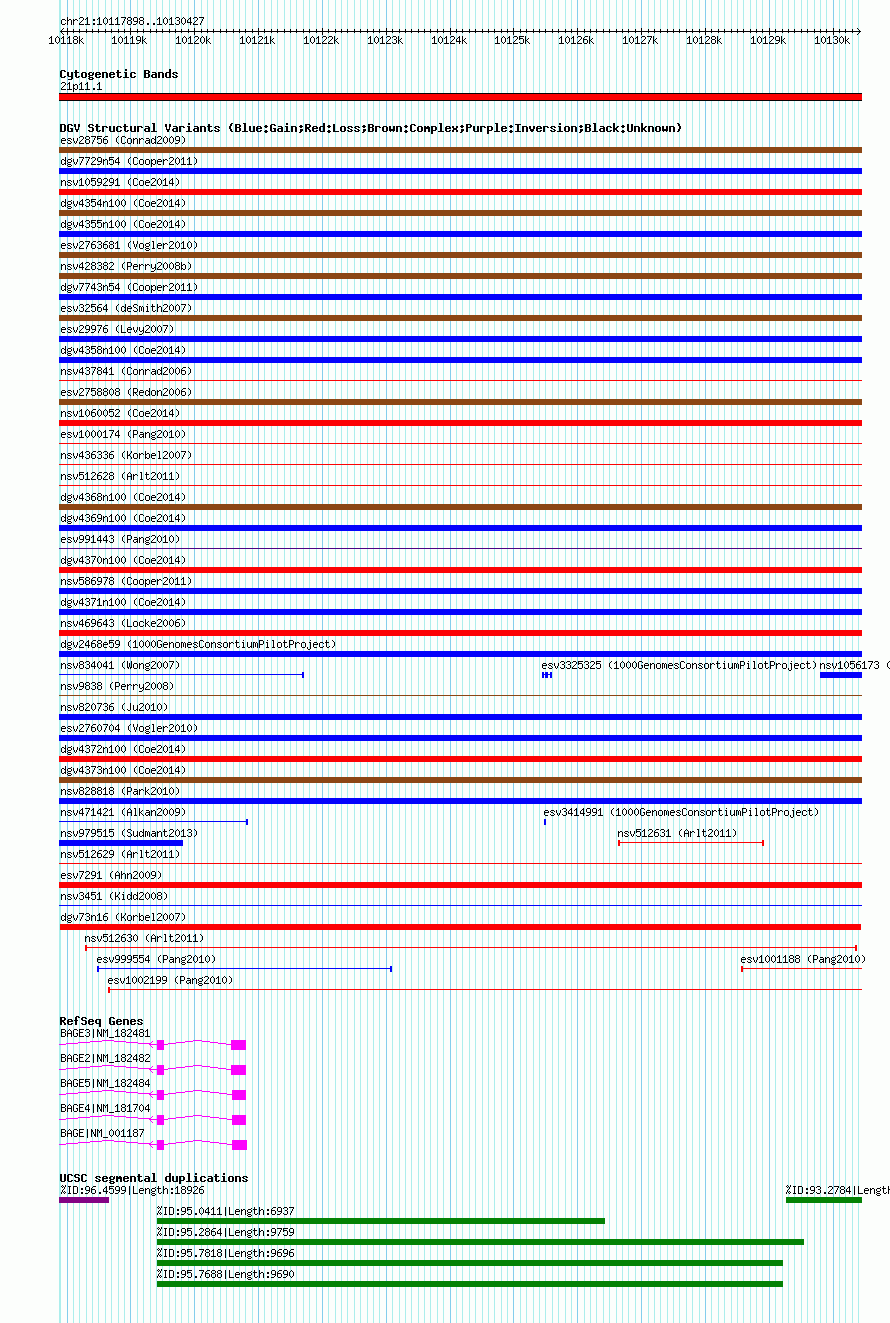
Task: Open dgv4373n100 (Coe2014) variant
Action: [x=123, y=770]
